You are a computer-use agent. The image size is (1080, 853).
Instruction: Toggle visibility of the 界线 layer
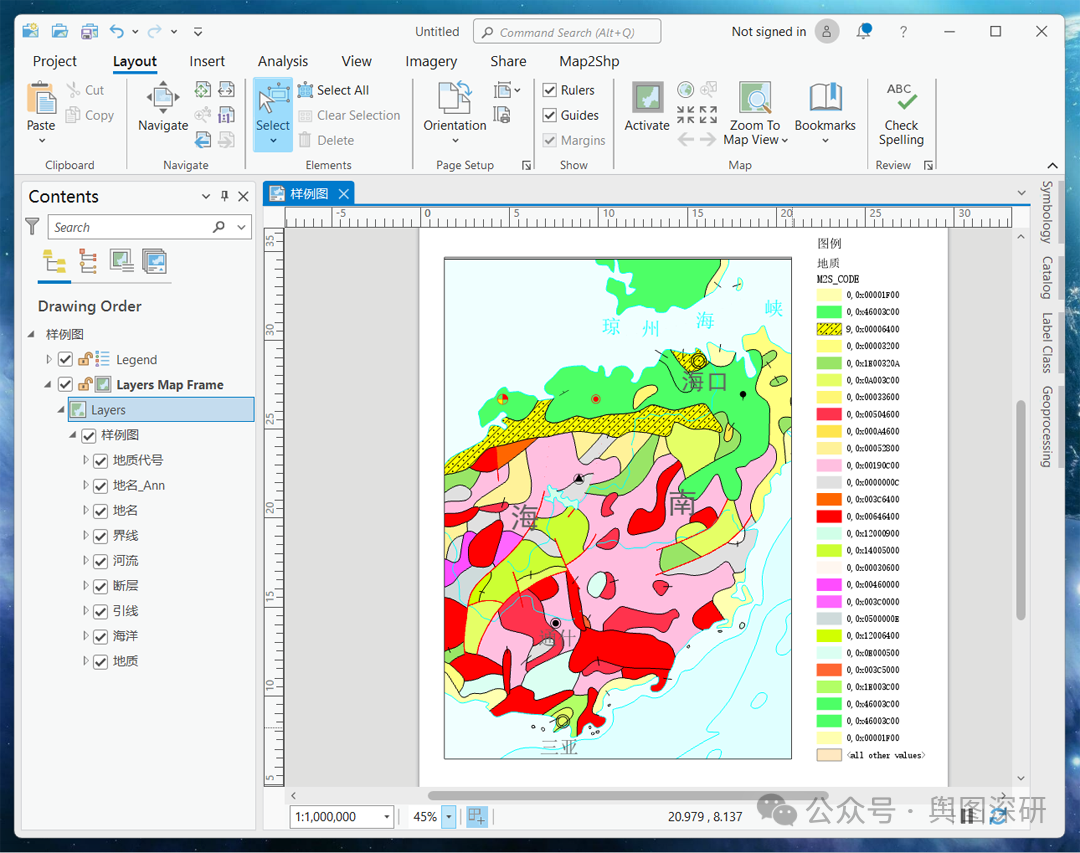(x=101, y=536)
